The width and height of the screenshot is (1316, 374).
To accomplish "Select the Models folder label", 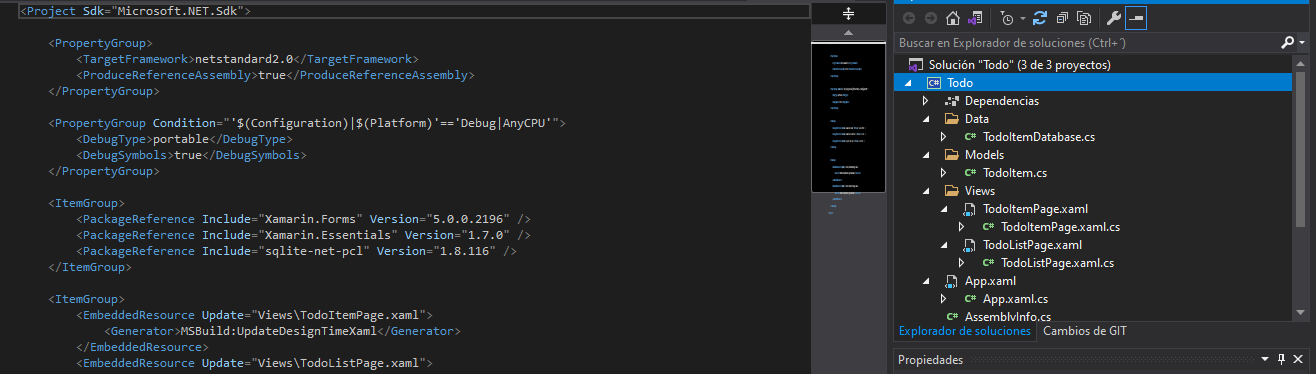I will click(984, 155).
